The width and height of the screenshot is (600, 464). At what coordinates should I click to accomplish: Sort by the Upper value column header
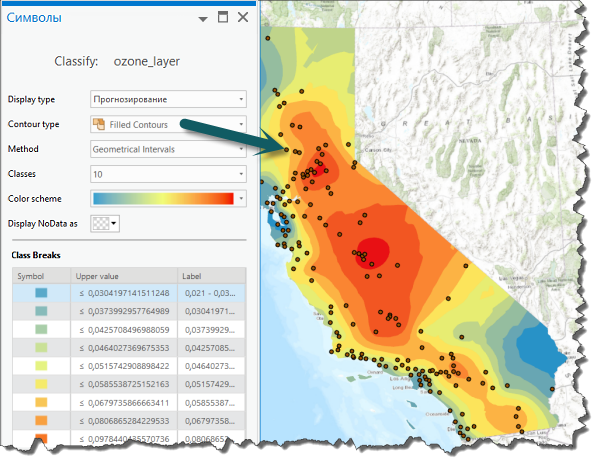[x=122, y=275]
